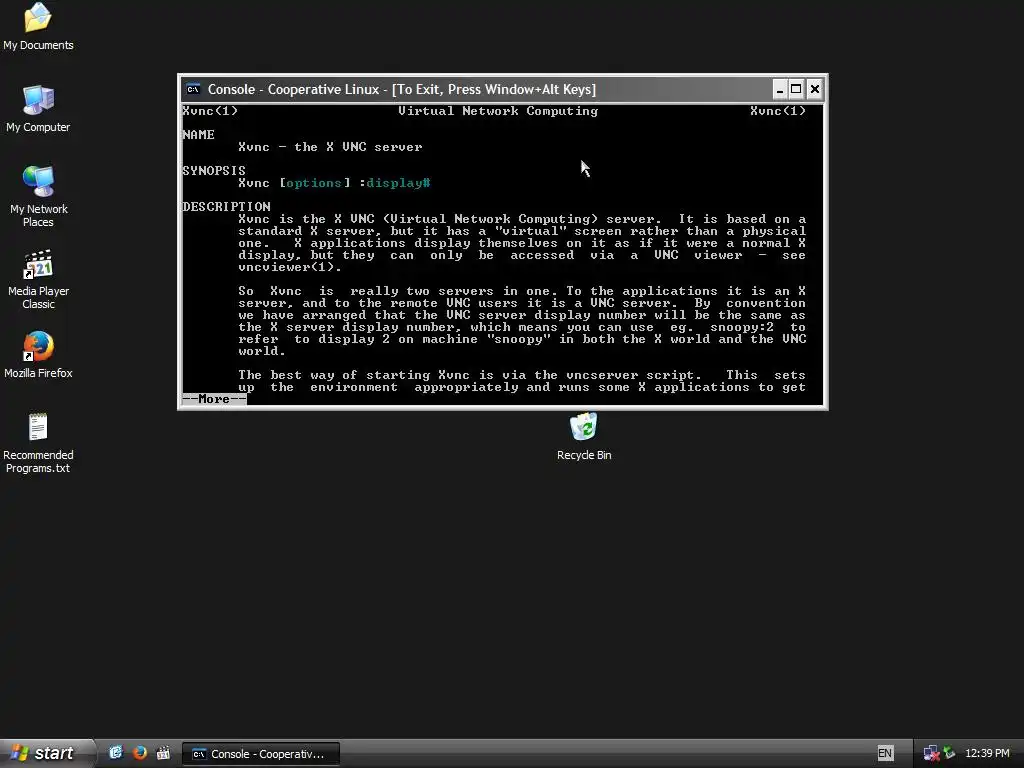Click the green 'options' word in synopsis
The image size is (1024, 768).
[x=314, y=183]
